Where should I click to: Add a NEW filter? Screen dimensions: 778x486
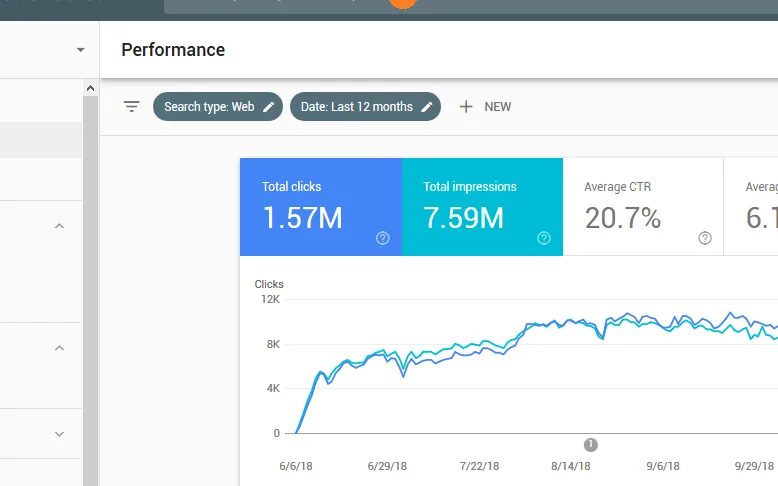(x=485, y=107)
